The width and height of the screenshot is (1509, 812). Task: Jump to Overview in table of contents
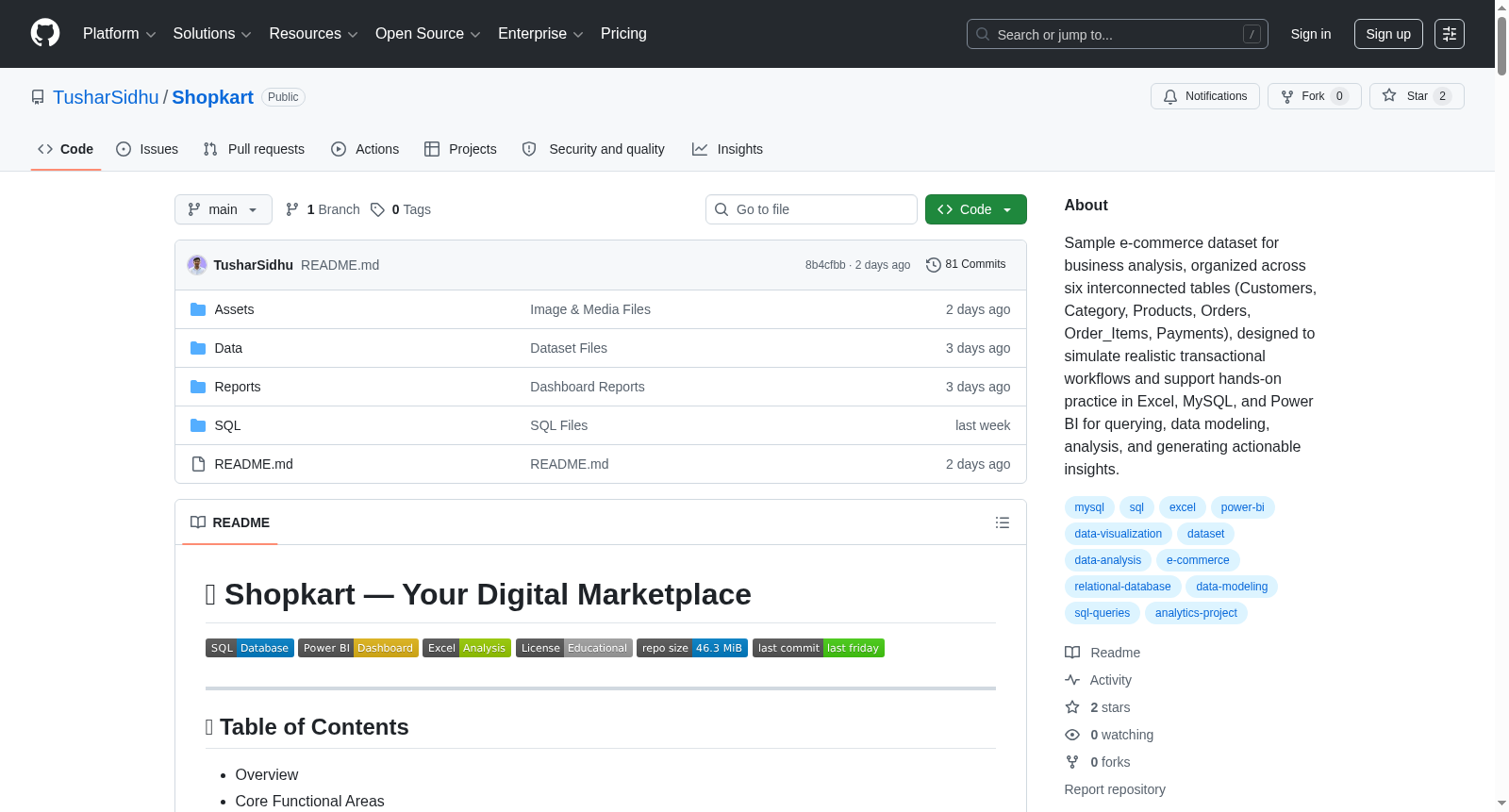pos(267,774)
